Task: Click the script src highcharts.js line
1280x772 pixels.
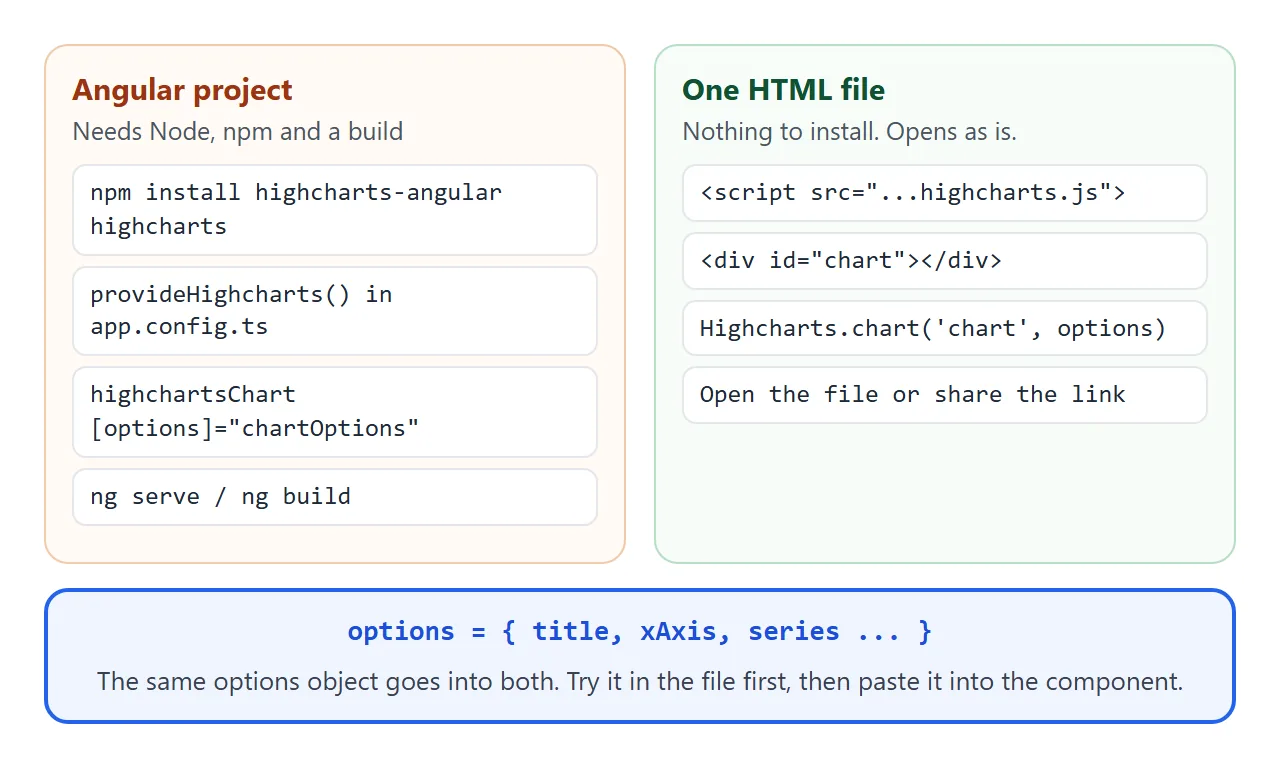Action: pos(945,193)
